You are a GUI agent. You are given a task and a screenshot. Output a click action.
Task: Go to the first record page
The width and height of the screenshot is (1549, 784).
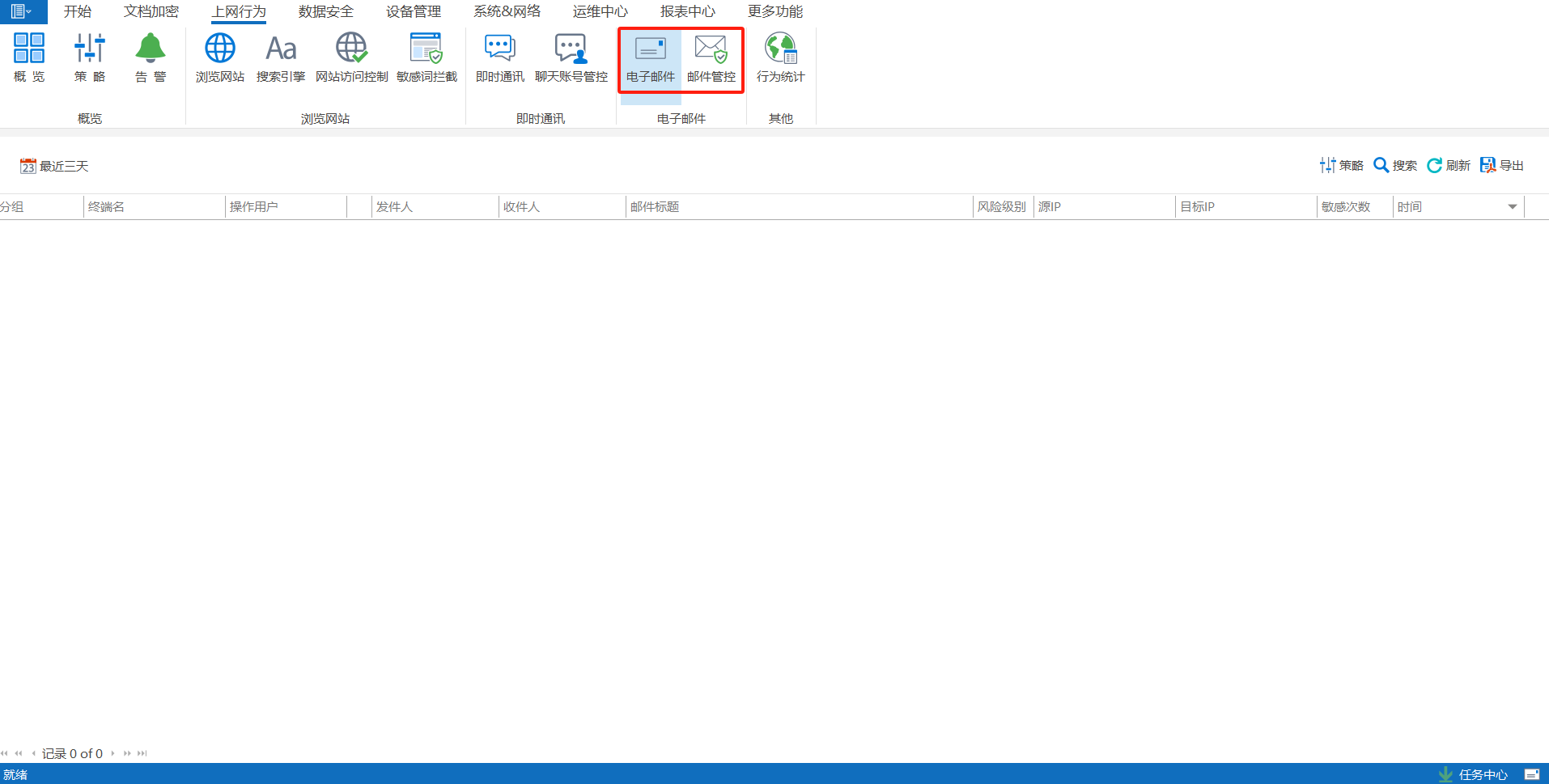tap(5, 753)
